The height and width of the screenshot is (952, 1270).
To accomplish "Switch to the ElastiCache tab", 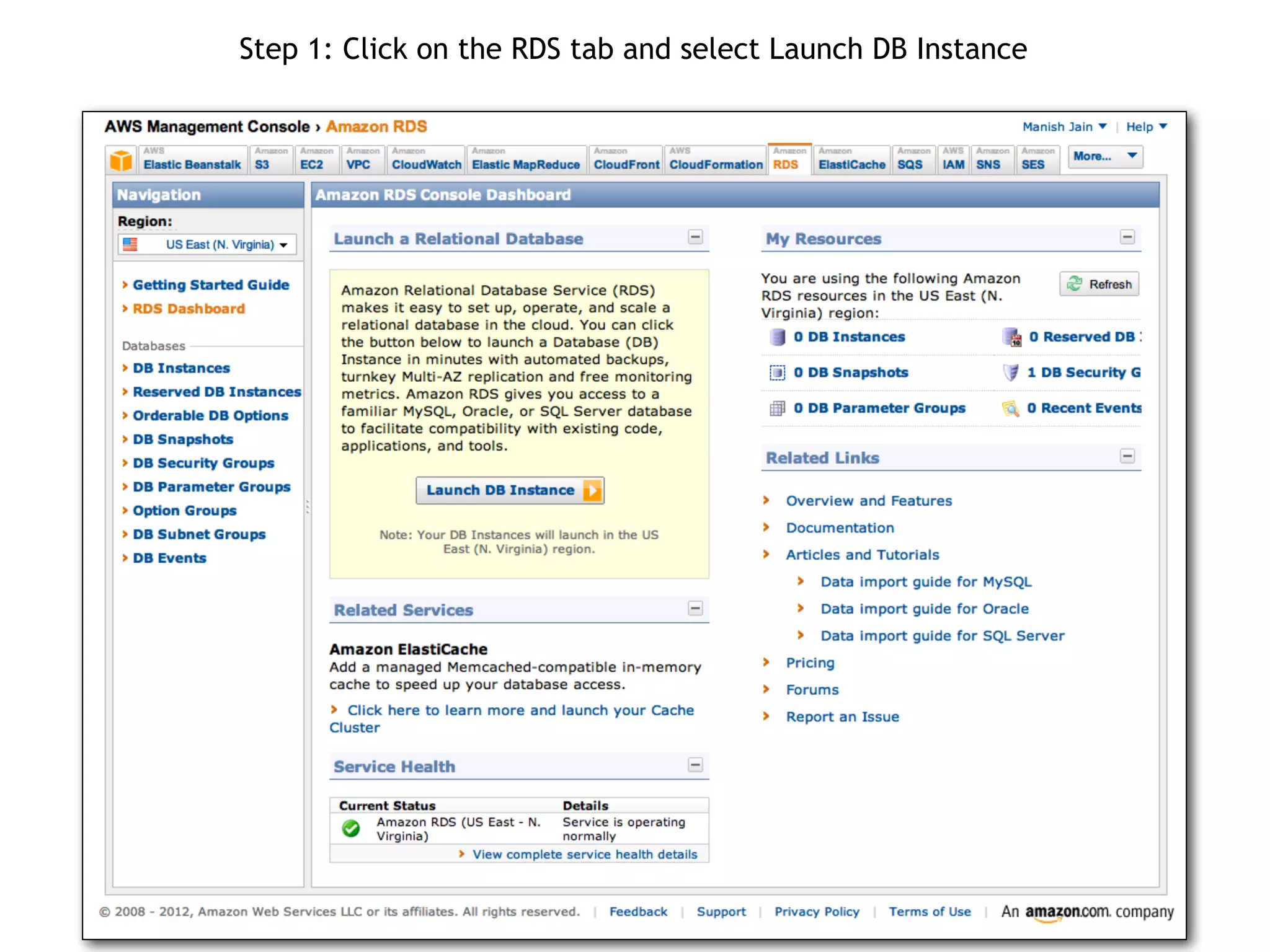I will [851, 159].
